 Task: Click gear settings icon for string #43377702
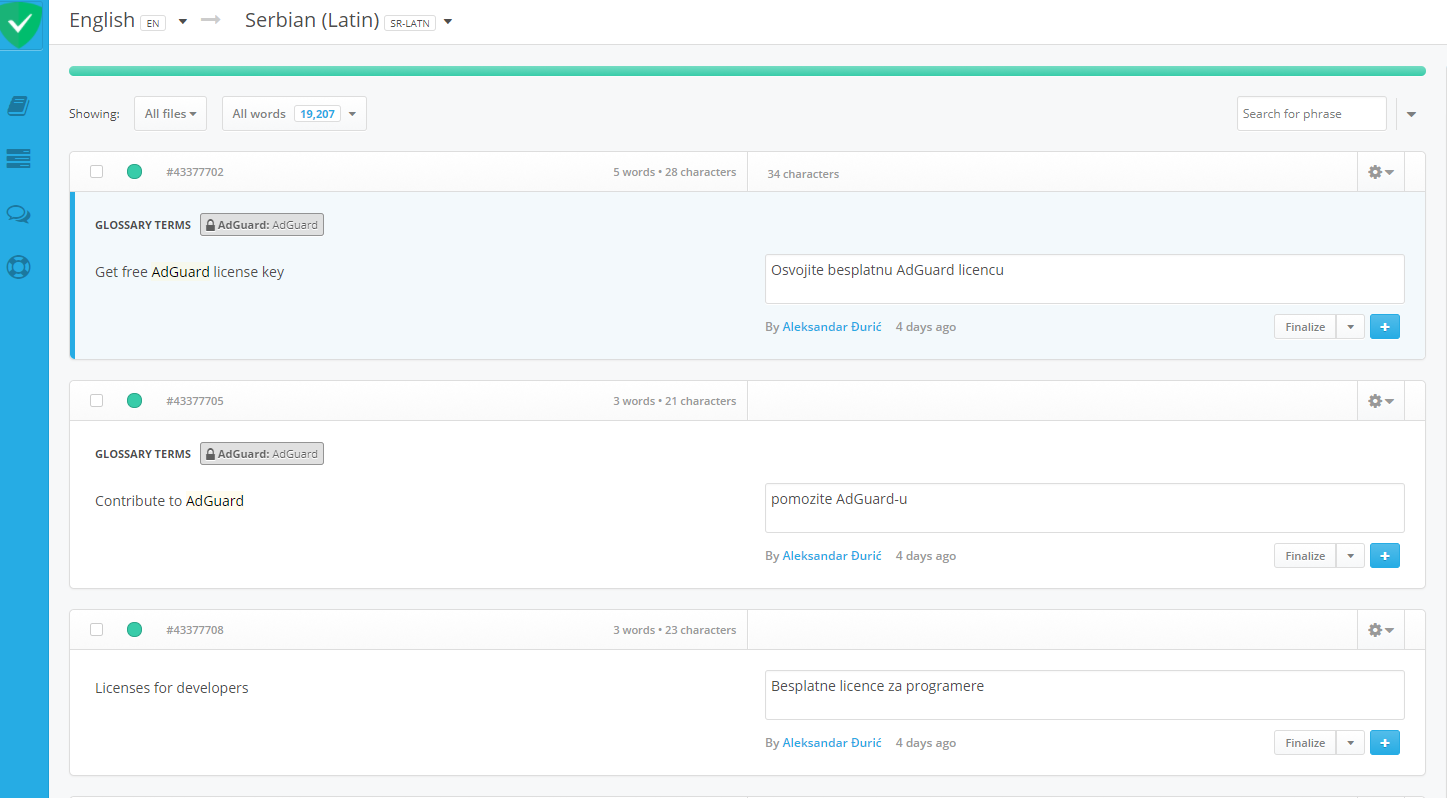[x=1381, y=172]
